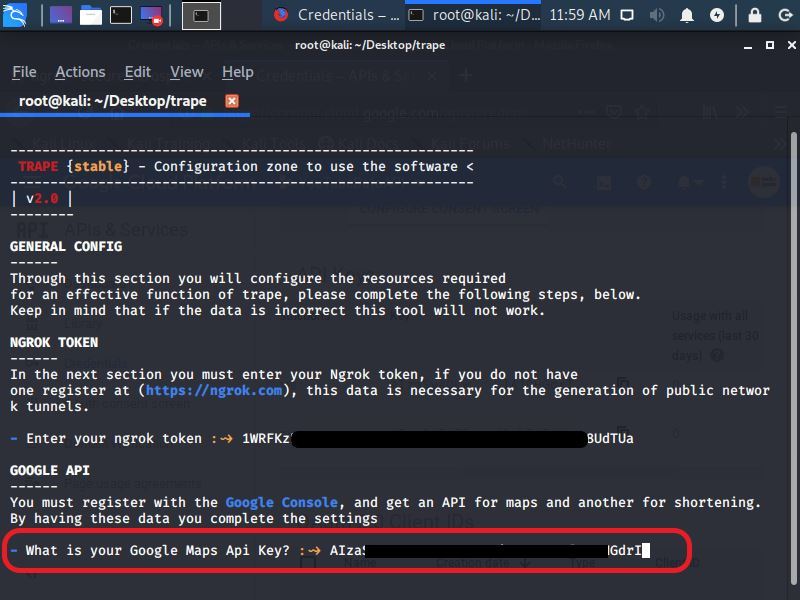Switch to Credentials Firefox window in taskbar
Viewport: 800px width, 600px height.
coord(335,15)
